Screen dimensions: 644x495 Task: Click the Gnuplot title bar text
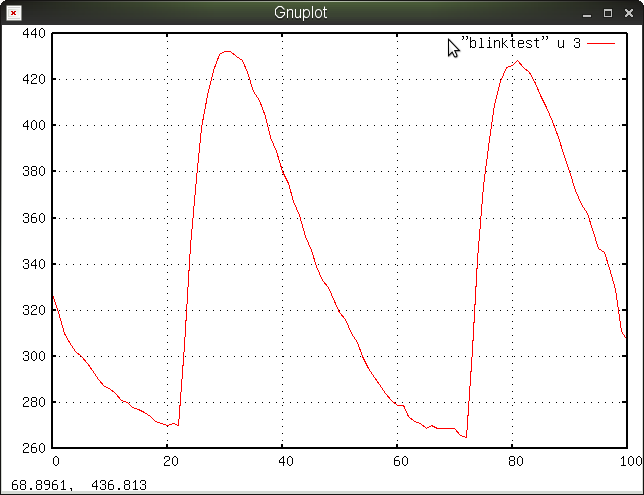[x=300, y=13]
